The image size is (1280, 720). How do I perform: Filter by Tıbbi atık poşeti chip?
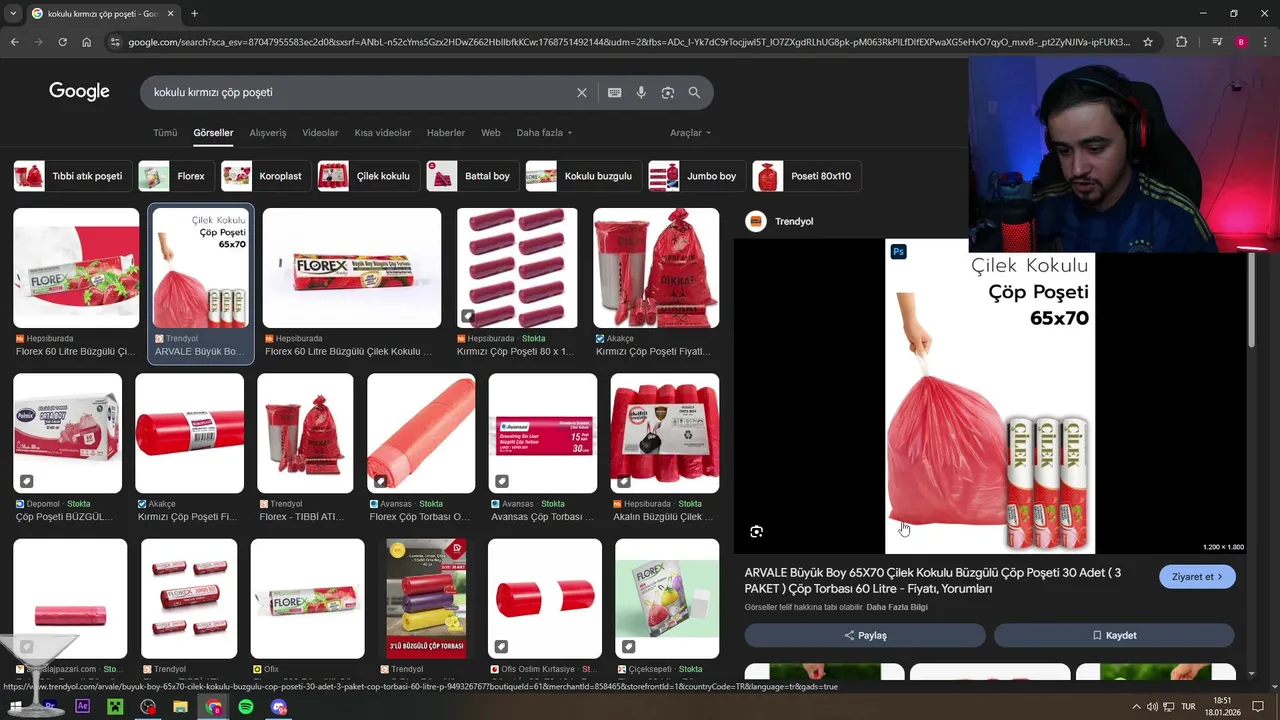pyautogui.click(x=72, y=176)
